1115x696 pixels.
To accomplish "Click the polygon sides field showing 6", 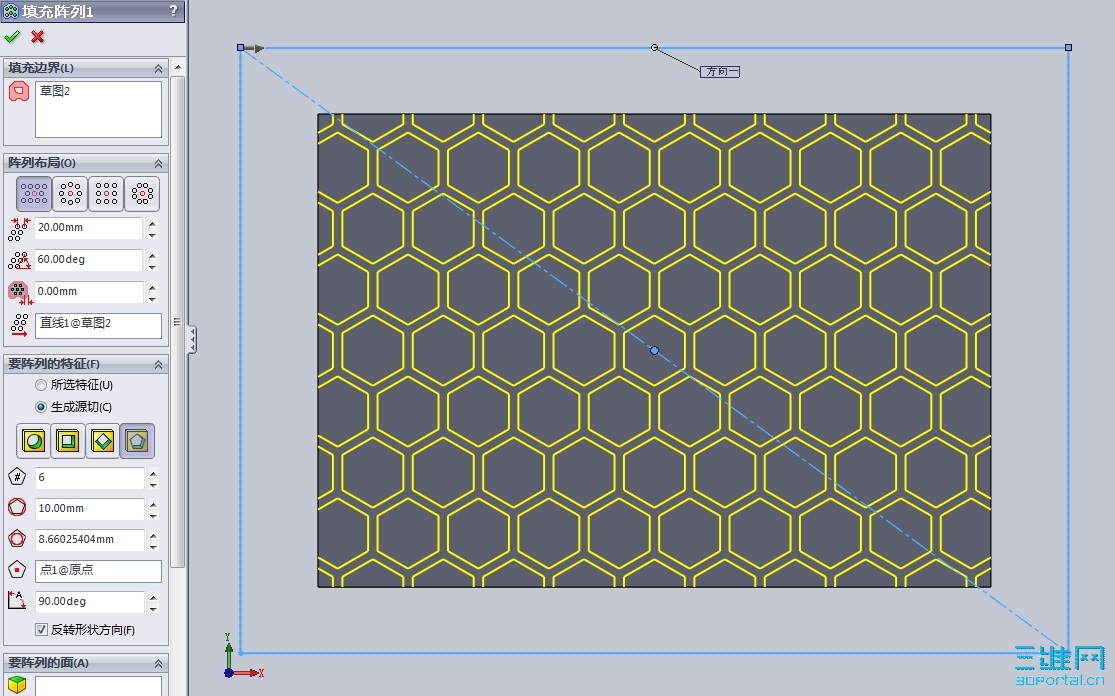I will click(x=90, y=478).
